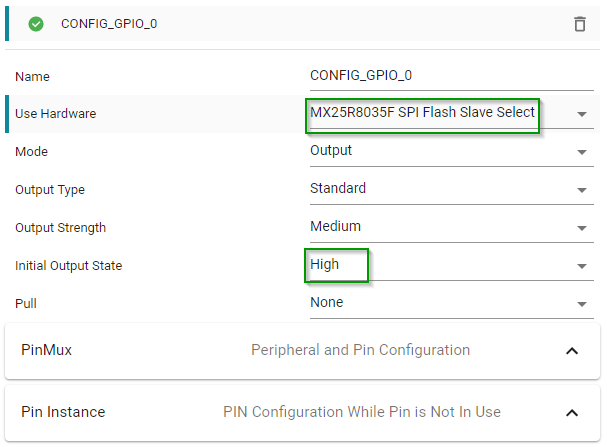Open the Pull dropdown arrow
This screenshot has width=607, height=447.
point(581,304)
